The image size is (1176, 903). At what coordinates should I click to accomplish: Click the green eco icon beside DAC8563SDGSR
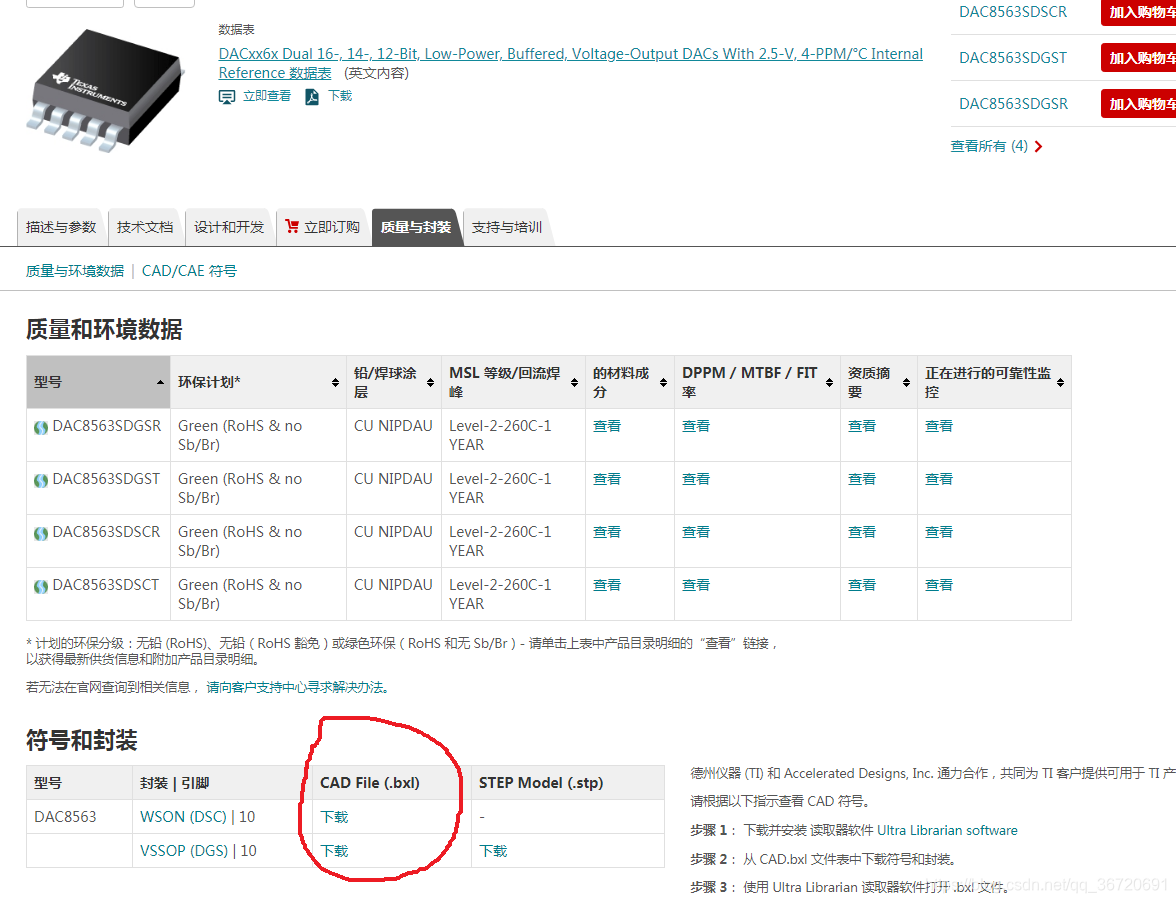41,428
